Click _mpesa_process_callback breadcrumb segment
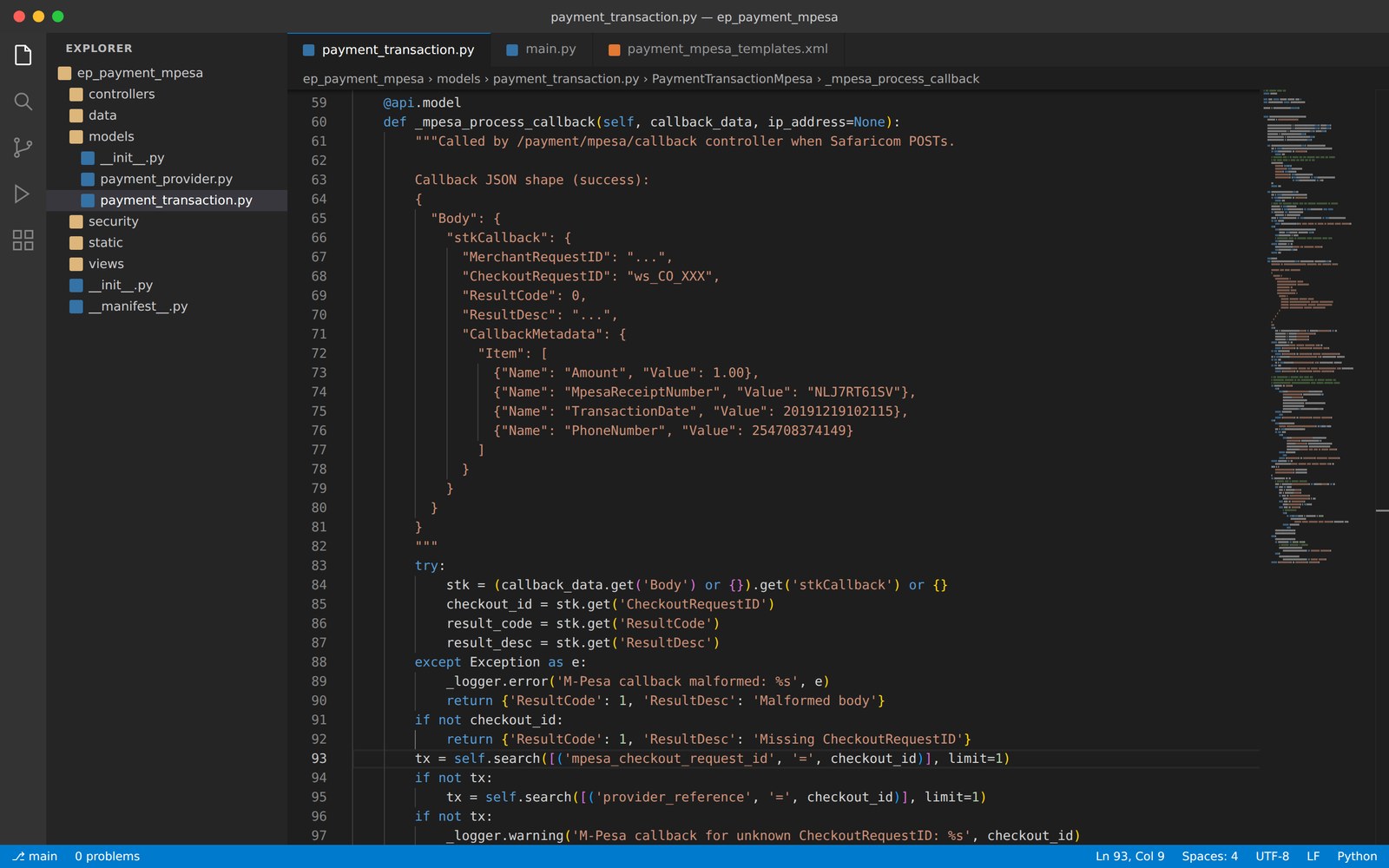The image size is (1389, 868). click(x=902, y=79)
